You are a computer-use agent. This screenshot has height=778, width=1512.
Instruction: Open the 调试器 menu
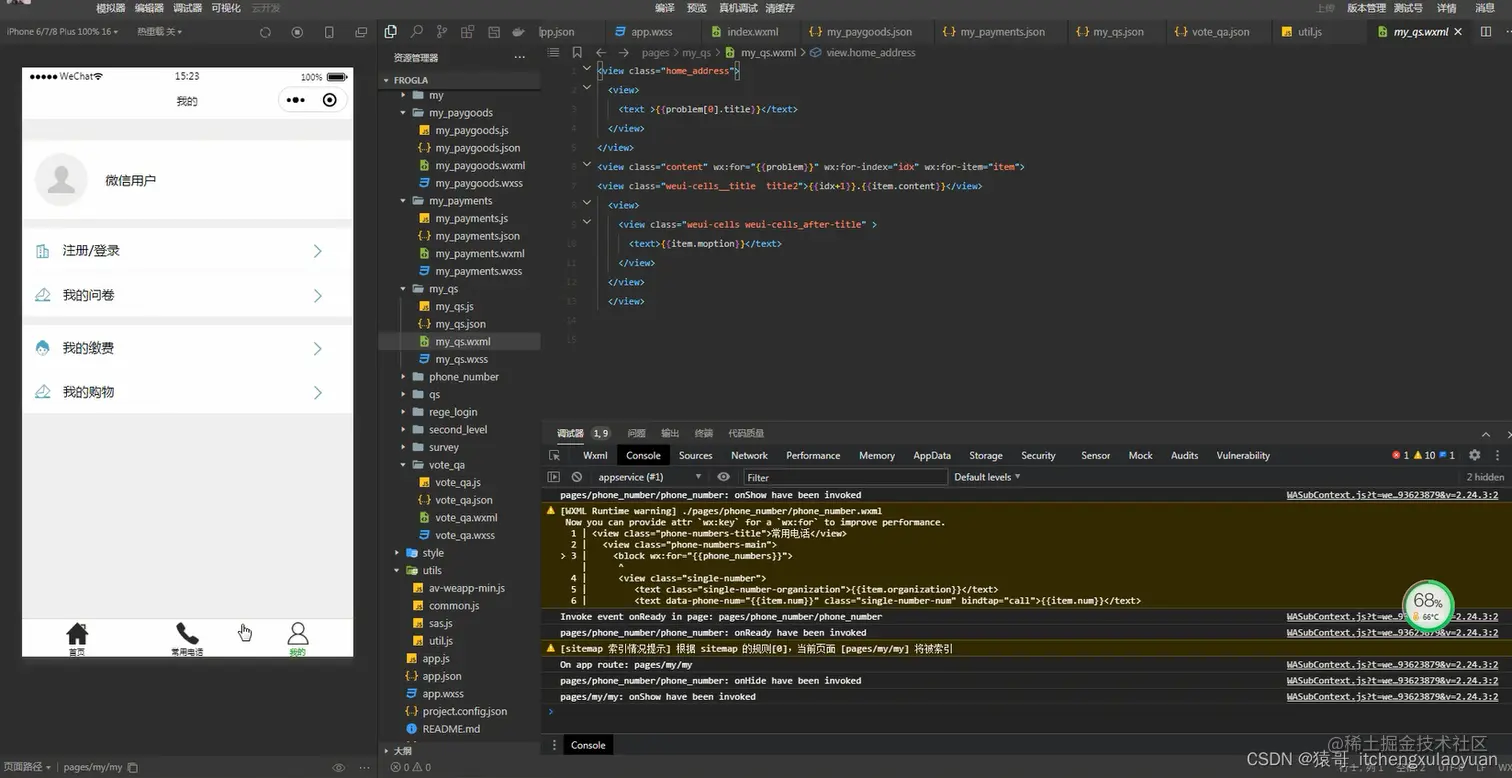click(187, 8)
